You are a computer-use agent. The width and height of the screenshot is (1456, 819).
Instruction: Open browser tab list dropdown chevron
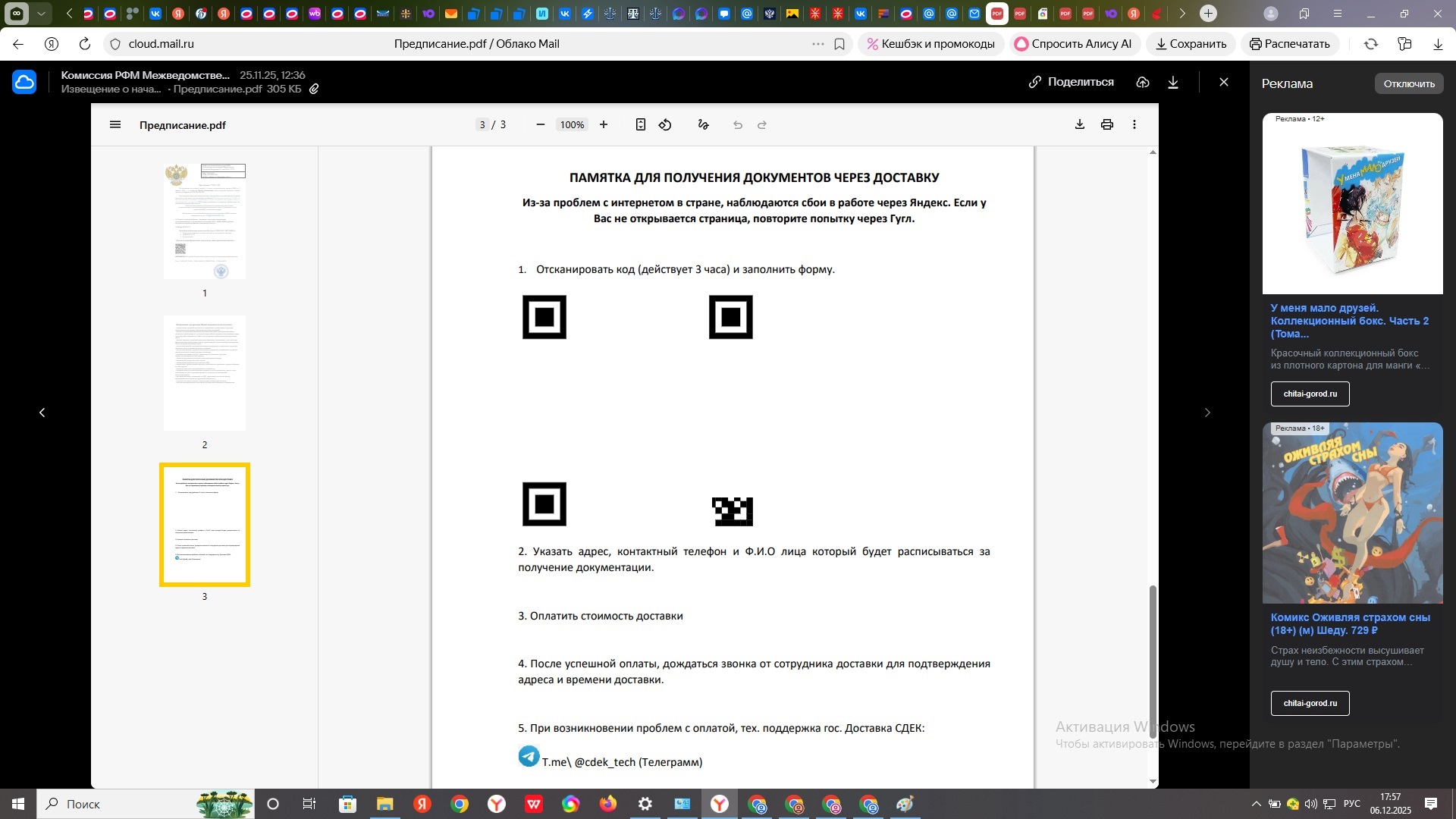point(42,14)
